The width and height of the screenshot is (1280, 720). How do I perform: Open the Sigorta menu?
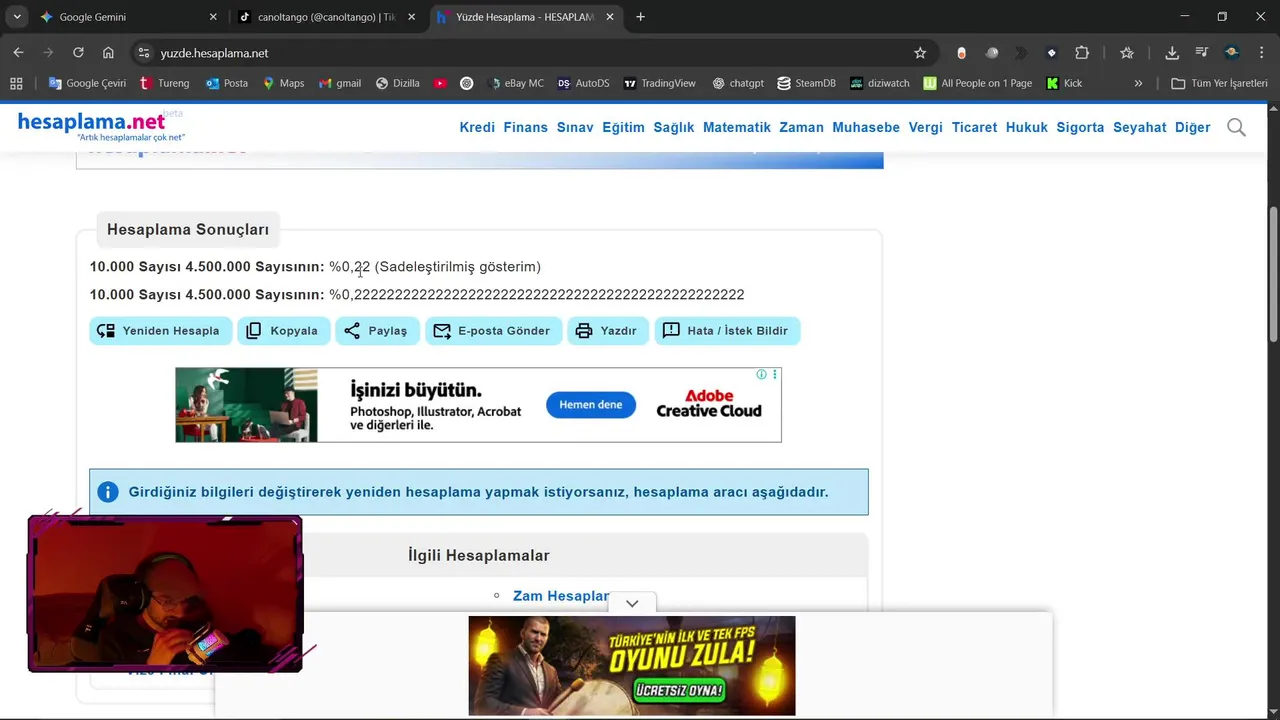click(1080, 127)
